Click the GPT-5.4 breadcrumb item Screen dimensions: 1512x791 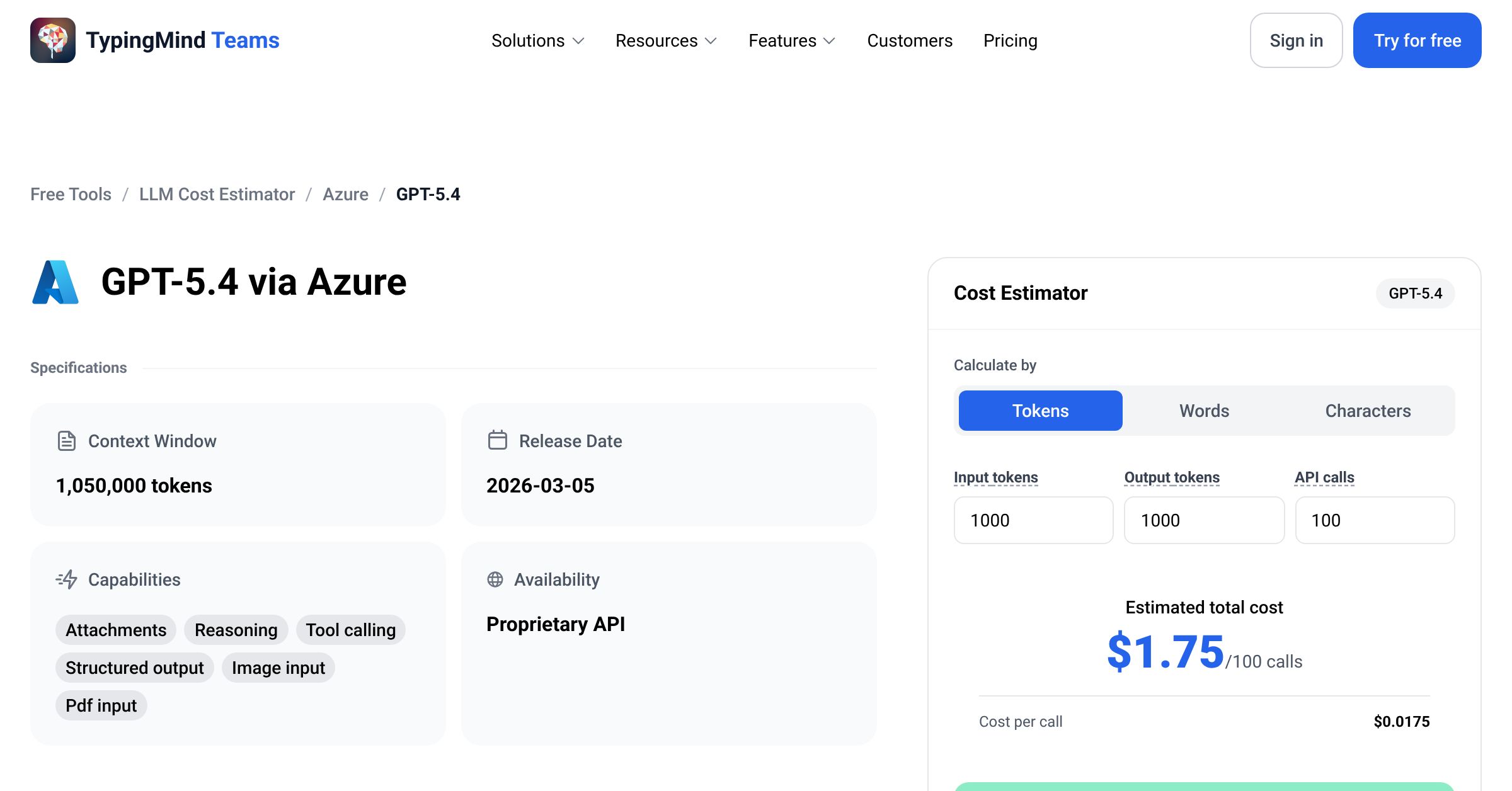click(x=428, y=194)
